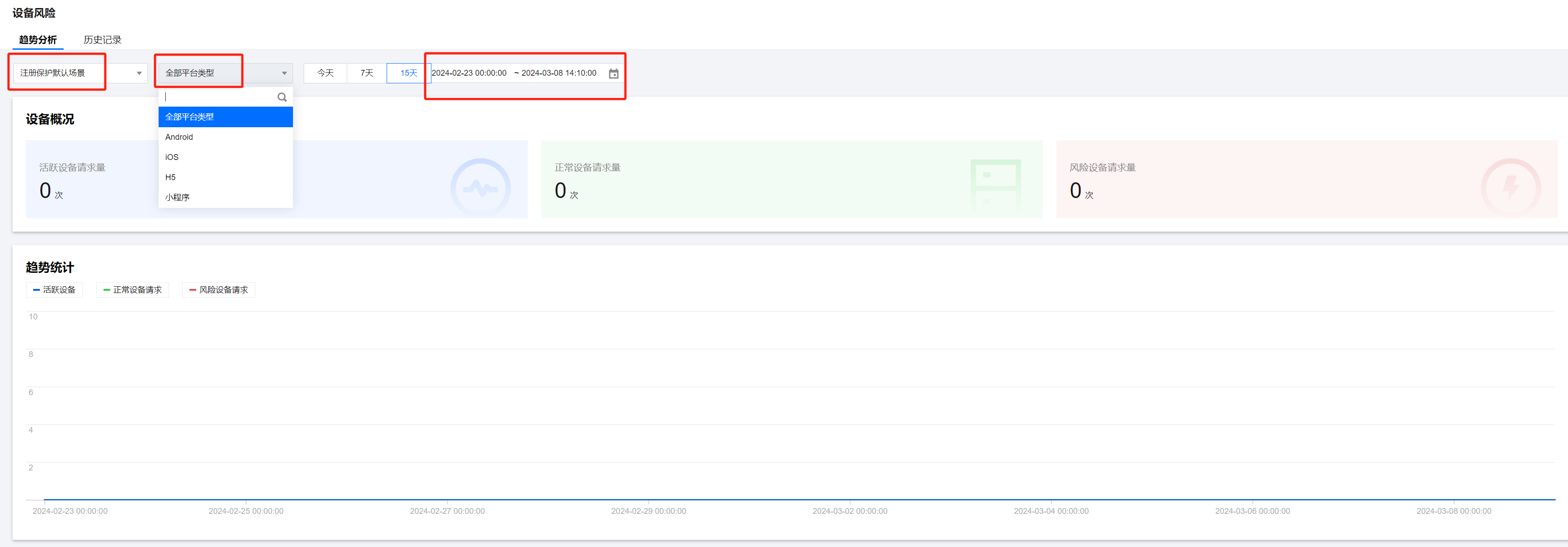Set time range to 今天

pos(325,73)
